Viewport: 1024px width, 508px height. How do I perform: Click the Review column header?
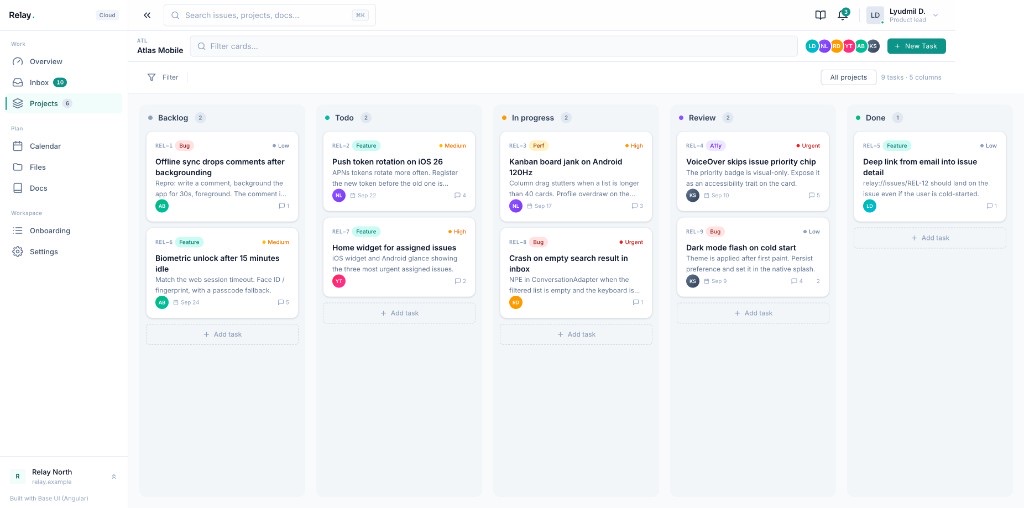point(753,118)
